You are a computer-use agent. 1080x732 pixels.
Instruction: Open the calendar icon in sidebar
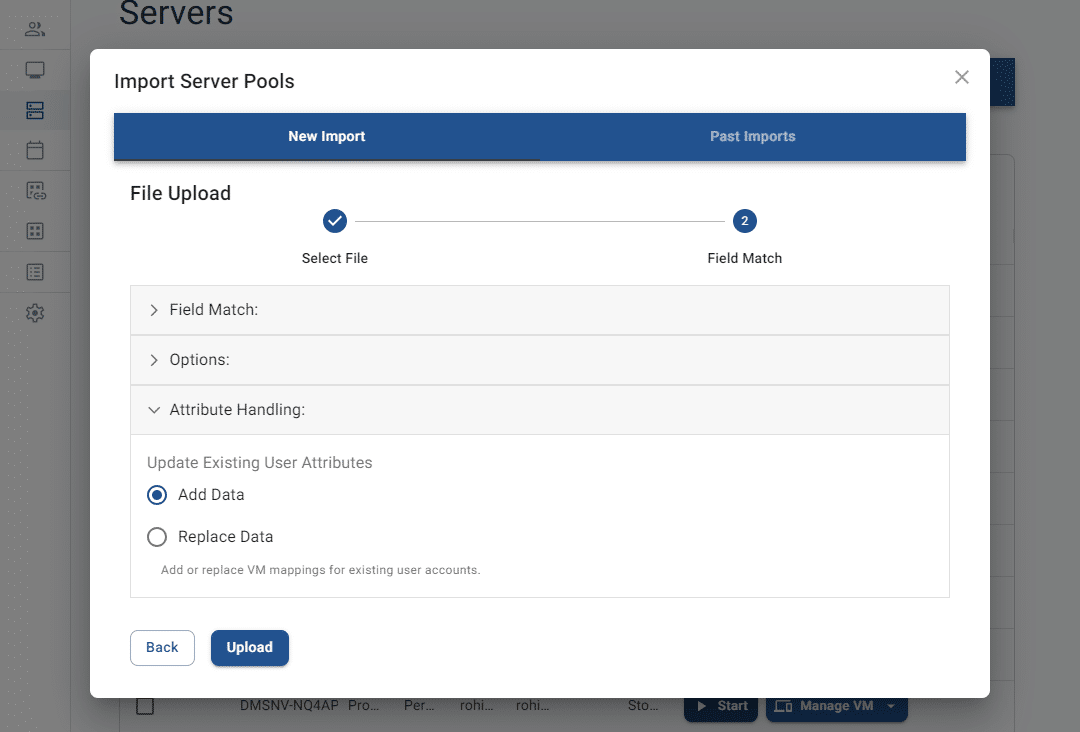coord(35,151)
